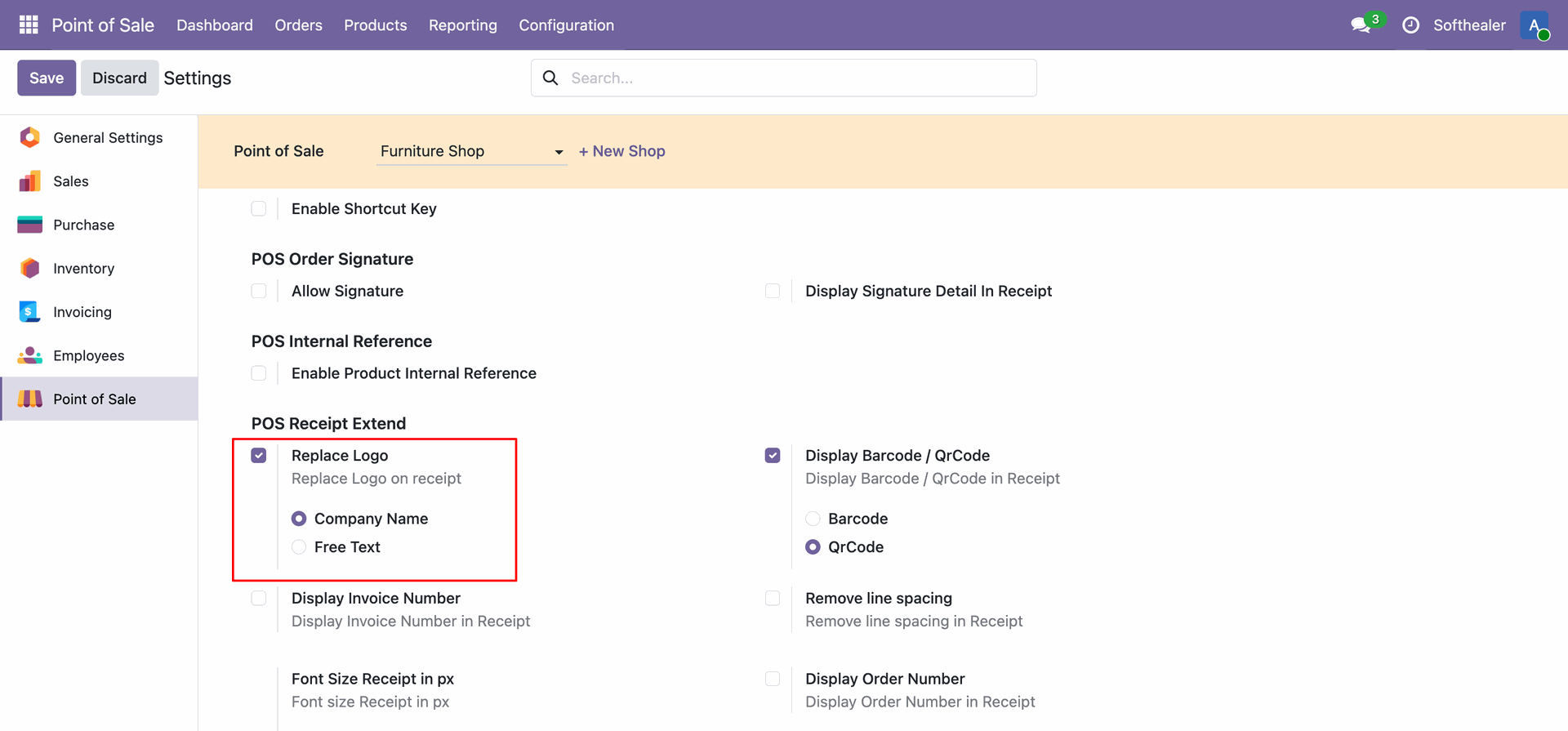Open the conversations chat bubble icon
Screen dimensions: 1568x731
click(1361, 25)
